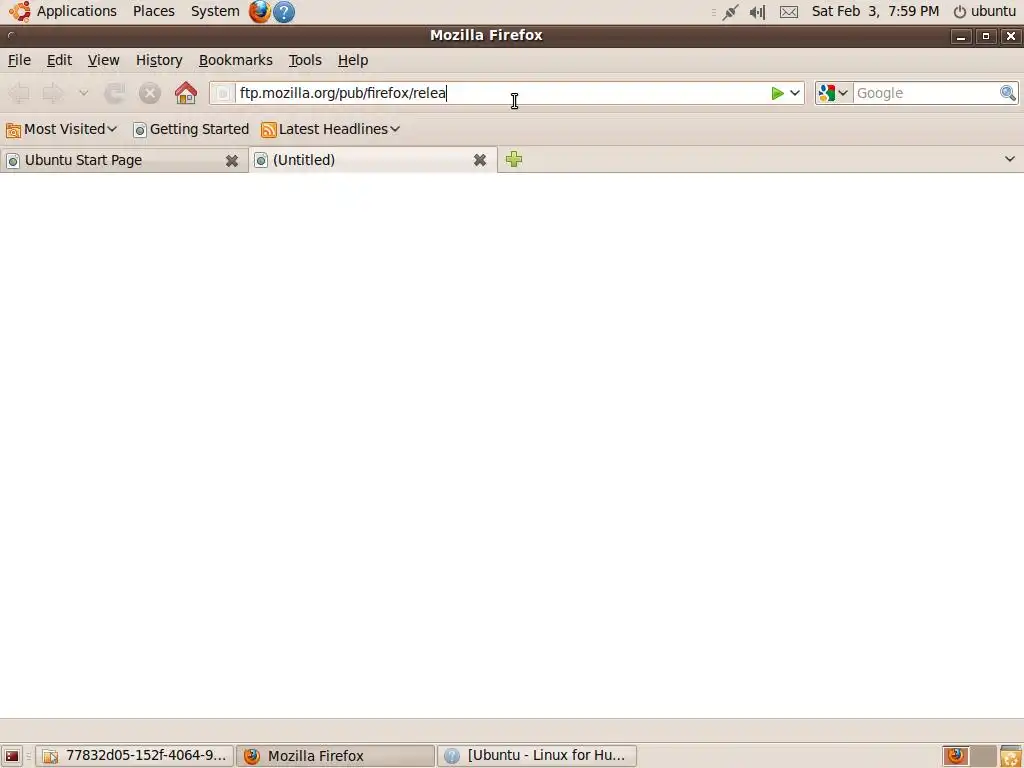Open the recent pages history dropdown arrow
Screen dimensions: 1024x768
84,93
